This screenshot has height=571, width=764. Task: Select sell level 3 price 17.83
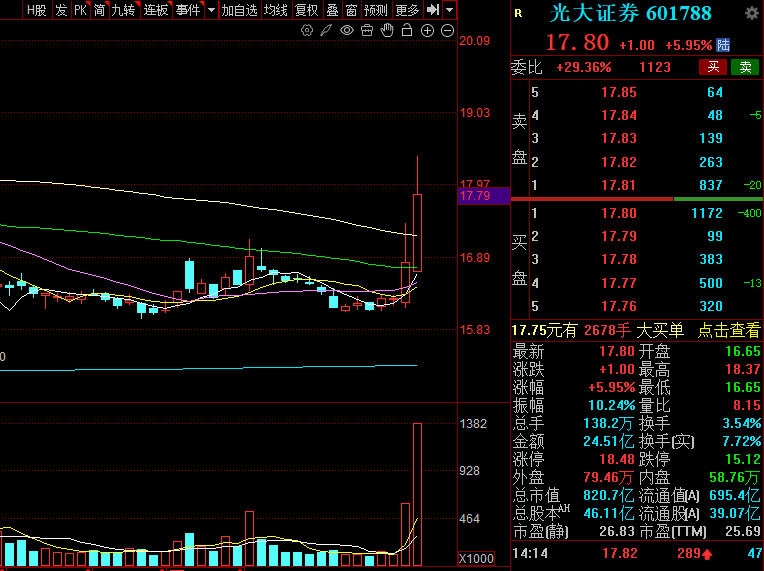[x=619, y=138]
